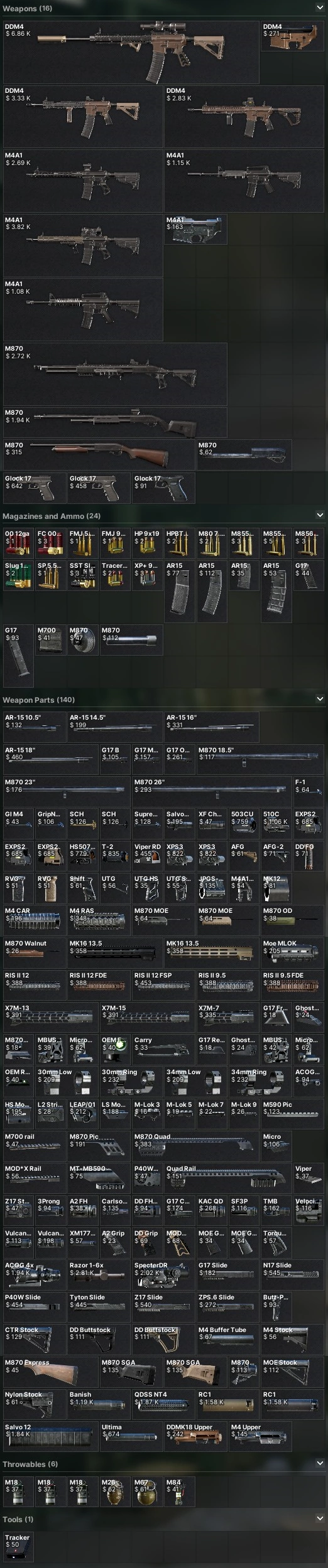
Task: Pick the M4A1 rifle priced $3.82 K
Action: pyautogui.click(x=83, y=245)
